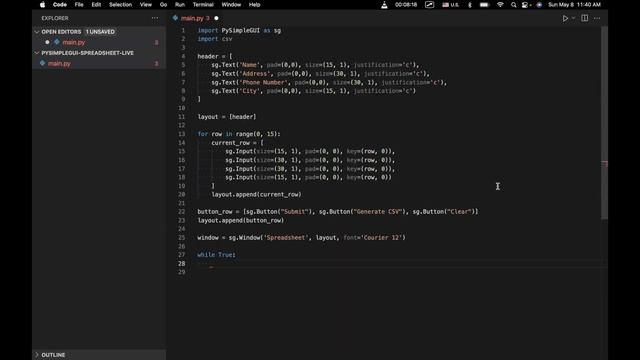Open the editor More Actions ellipsis

(x=597, y=18)
